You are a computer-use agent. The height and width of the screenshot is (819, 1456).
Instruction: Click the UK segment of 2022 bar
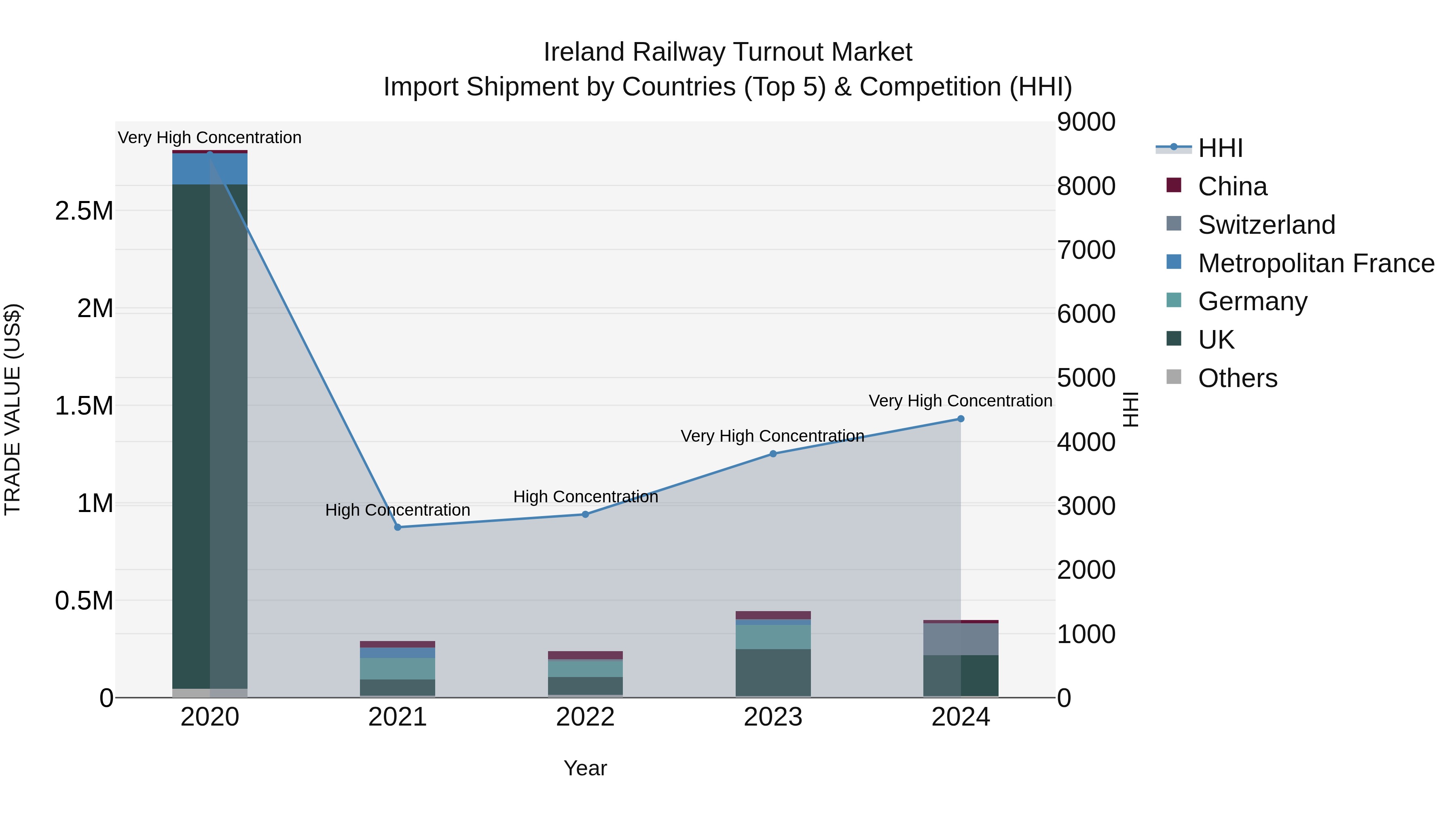coord(586,686)
